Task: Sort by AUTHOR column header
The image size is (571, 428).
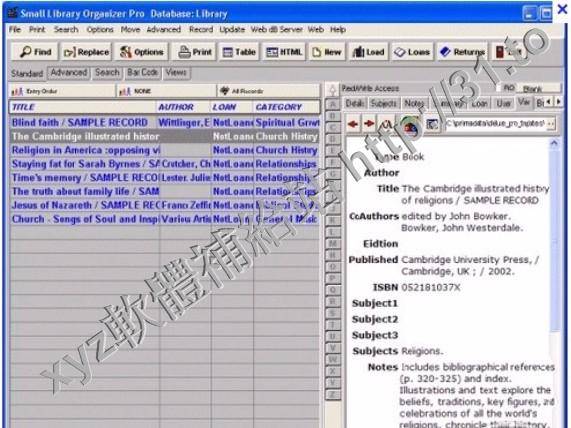Action: (184, 107)
